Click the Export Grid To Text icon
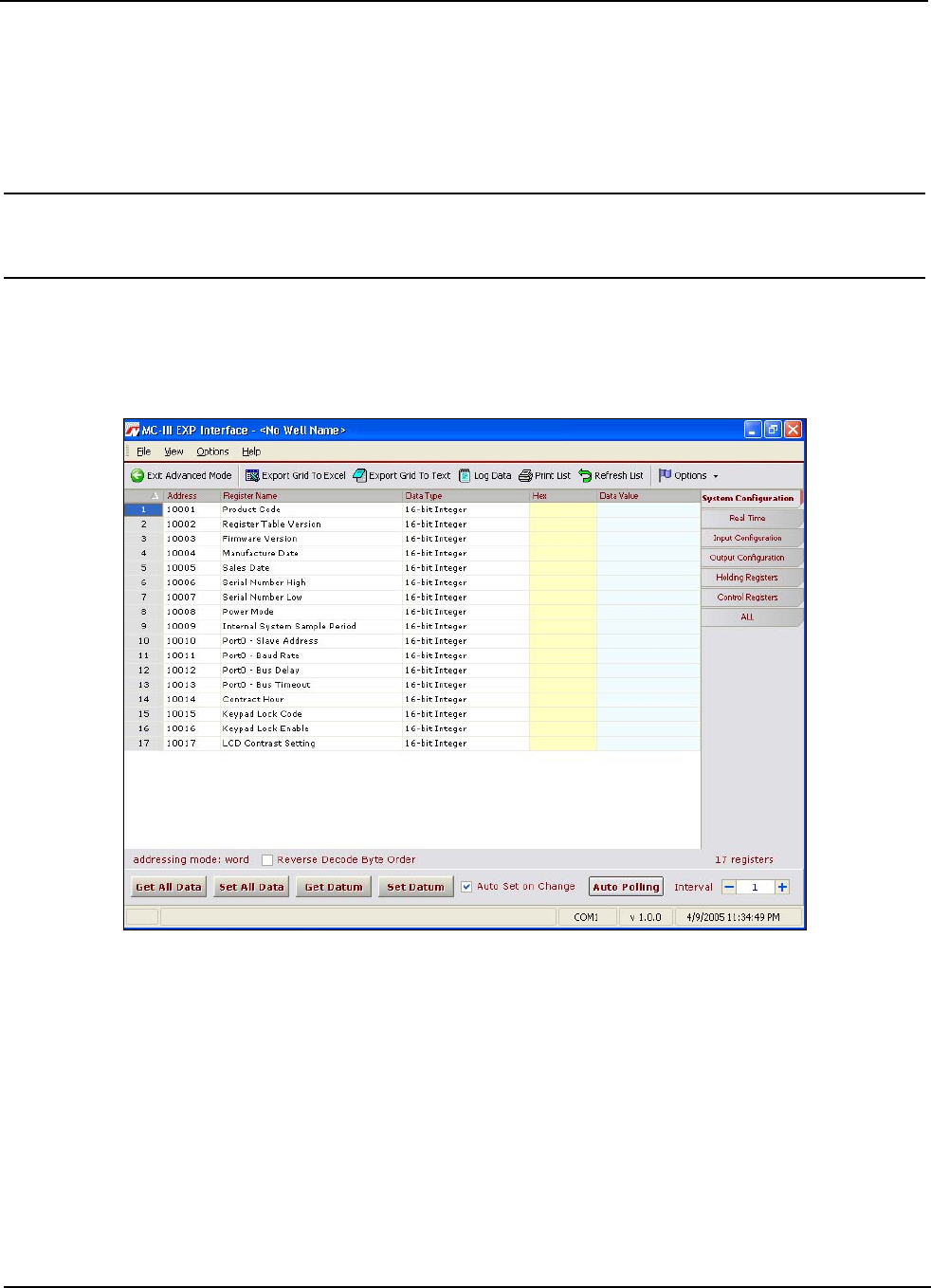The height and width of the screenshot is (1288, 931). tap(359, 476)
